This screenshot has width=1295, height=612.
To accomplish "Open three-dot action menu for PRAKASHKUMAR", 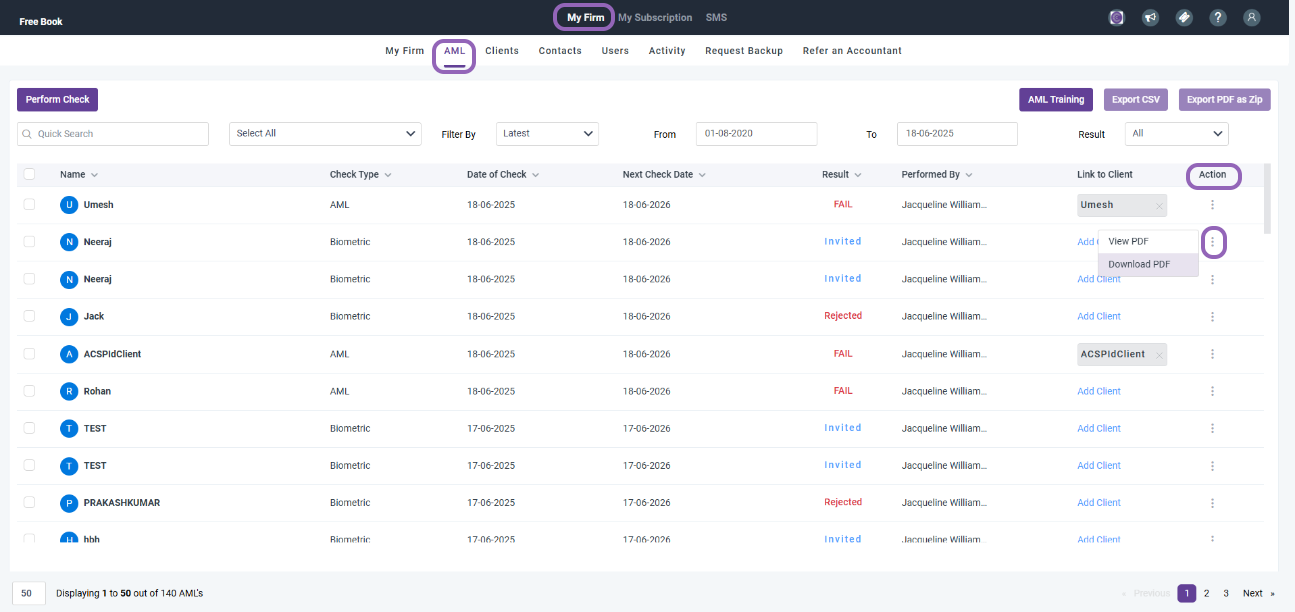I will pos(1212,503).
